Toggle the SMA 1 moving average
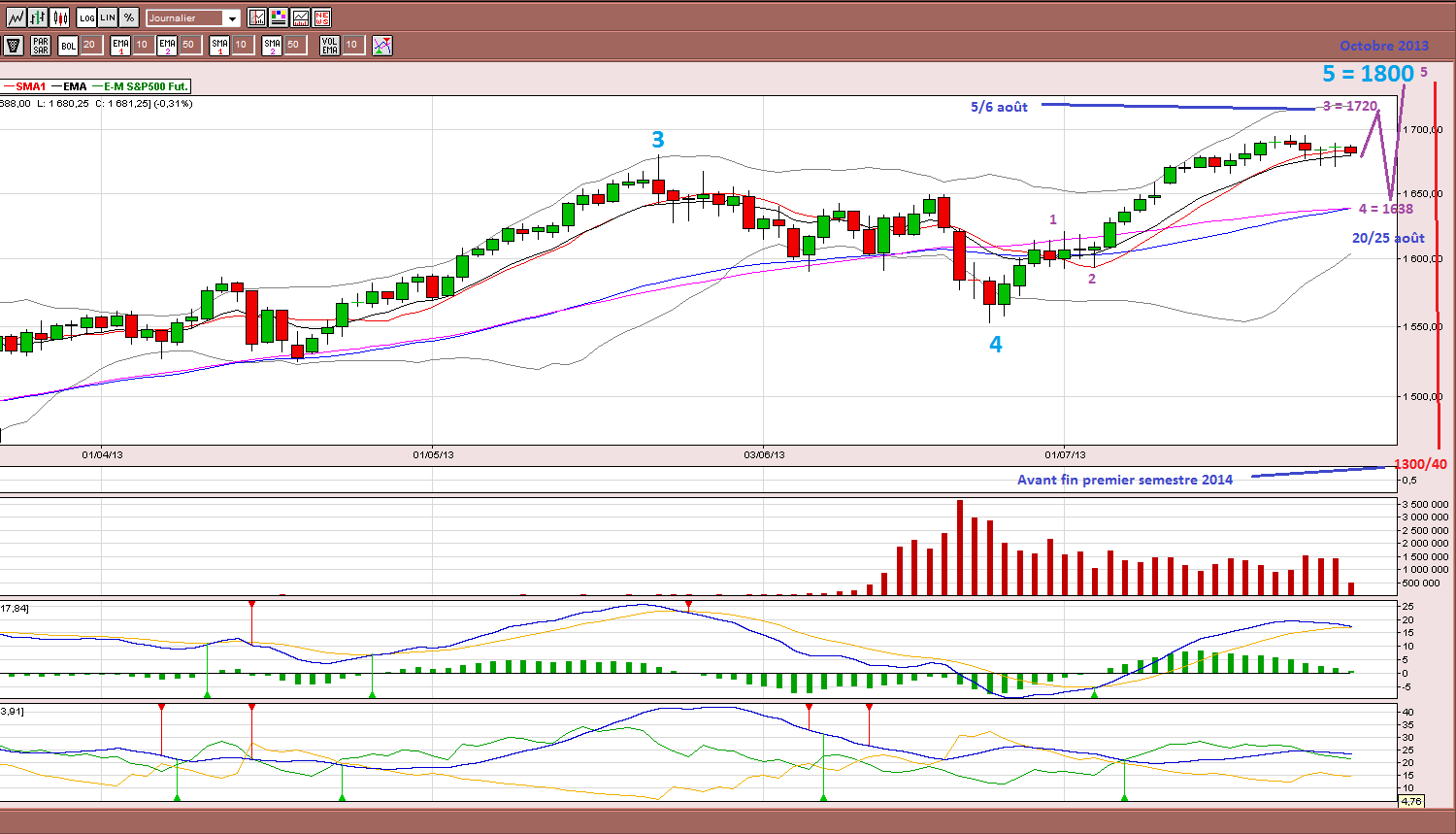1456x834 pixels. click(219, 45)
